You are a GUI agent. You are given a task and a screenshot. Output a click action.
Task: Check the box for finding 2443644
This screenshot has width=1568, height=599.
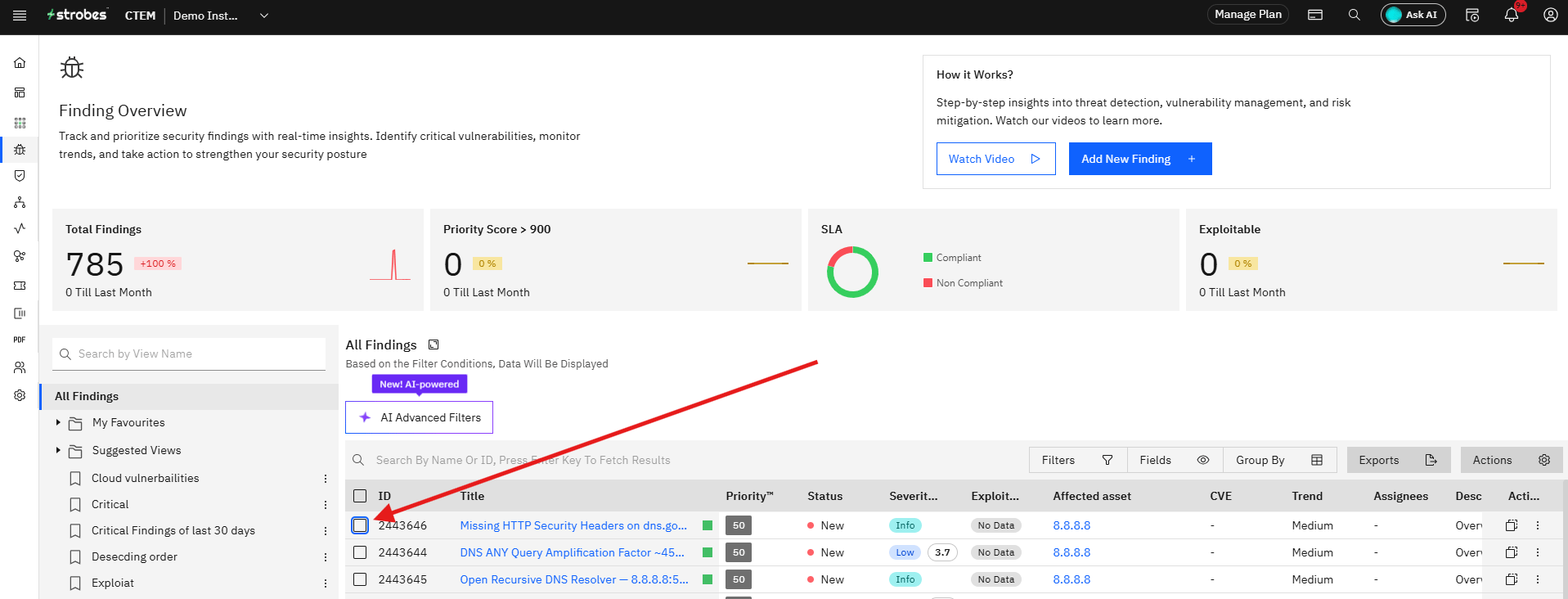pyautogui.click(x=360, y=552)
